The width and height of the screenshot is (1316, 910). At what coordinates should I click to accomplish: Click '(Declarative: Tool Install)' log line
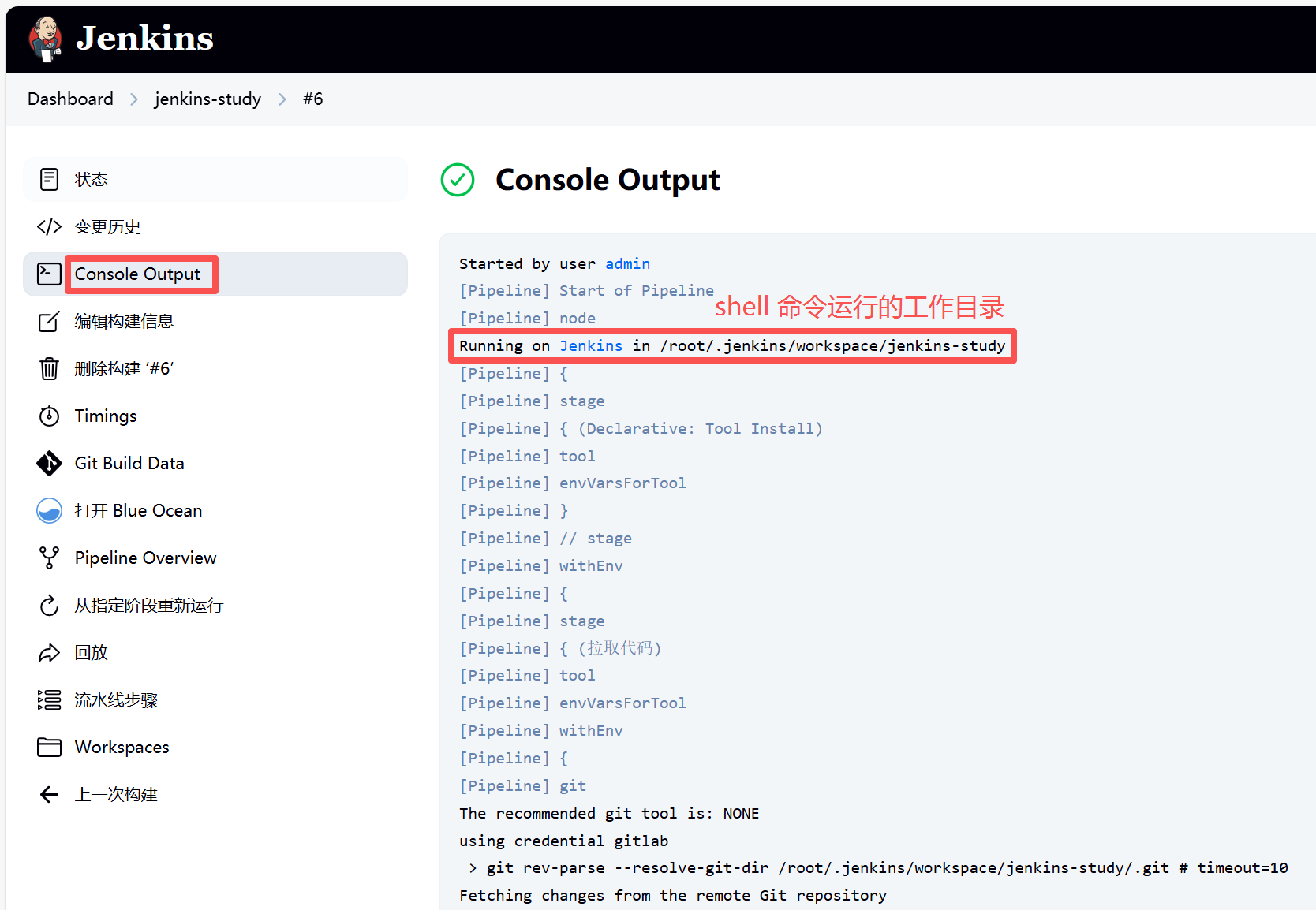[x=641, y=428]
